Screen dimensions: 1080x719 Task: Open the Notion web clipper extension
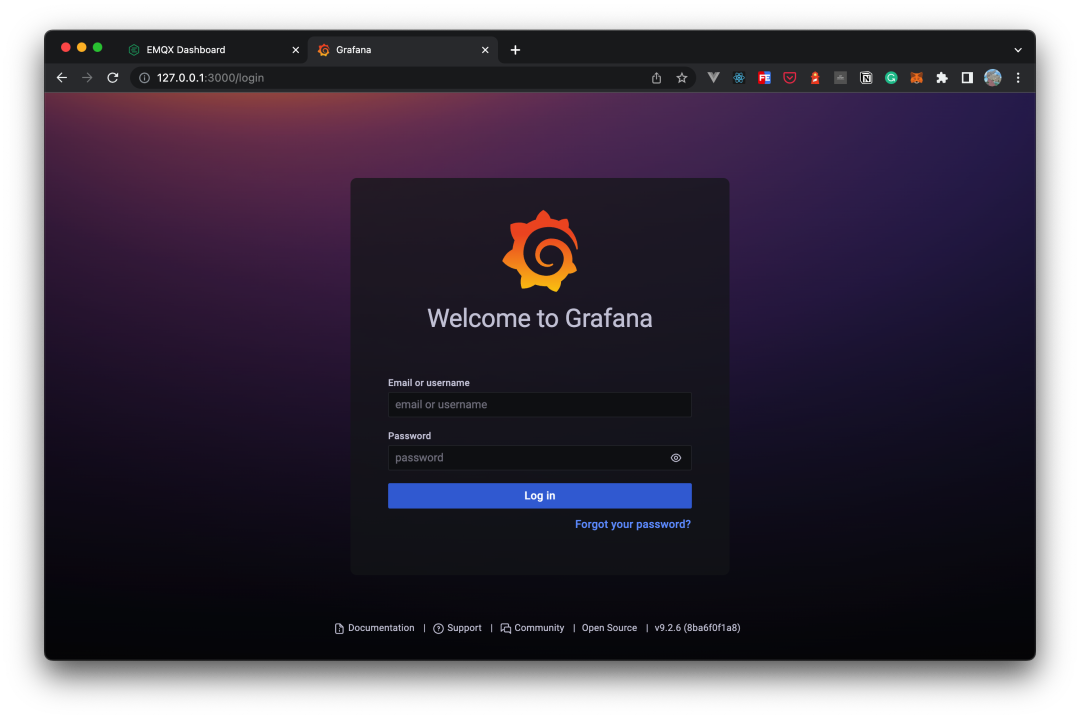click(x=866, y=78)
